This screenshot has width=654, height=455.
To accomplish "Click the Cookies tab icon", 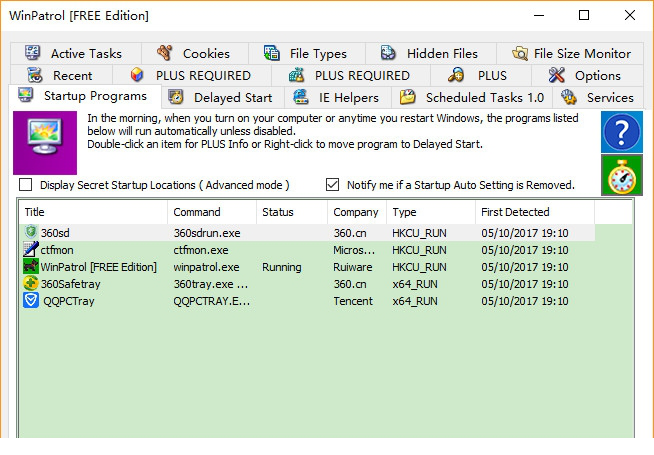I will click(165, 53).
